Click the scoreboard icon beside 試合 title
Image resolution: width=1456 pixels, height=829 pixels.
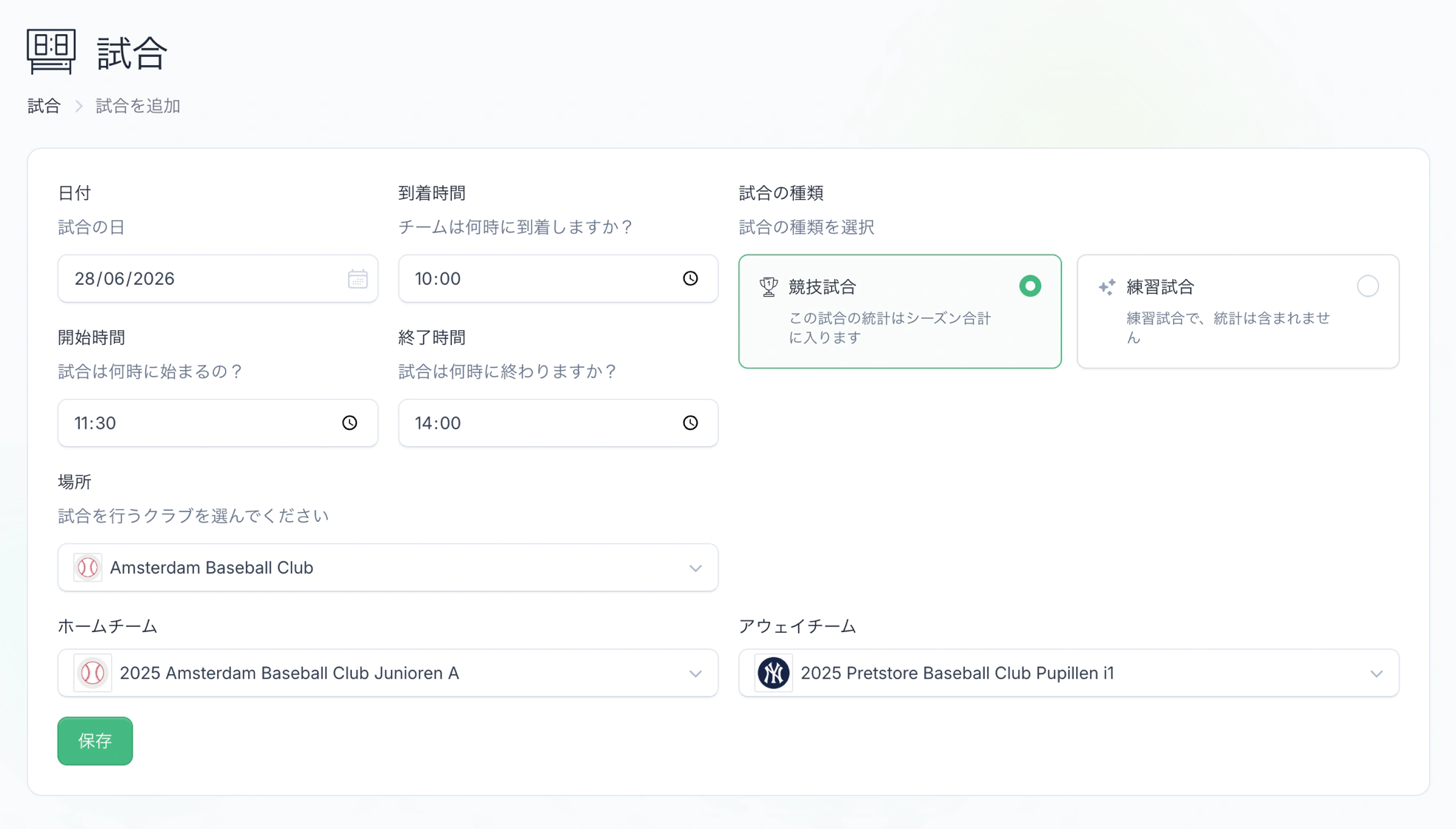[51, 52]
